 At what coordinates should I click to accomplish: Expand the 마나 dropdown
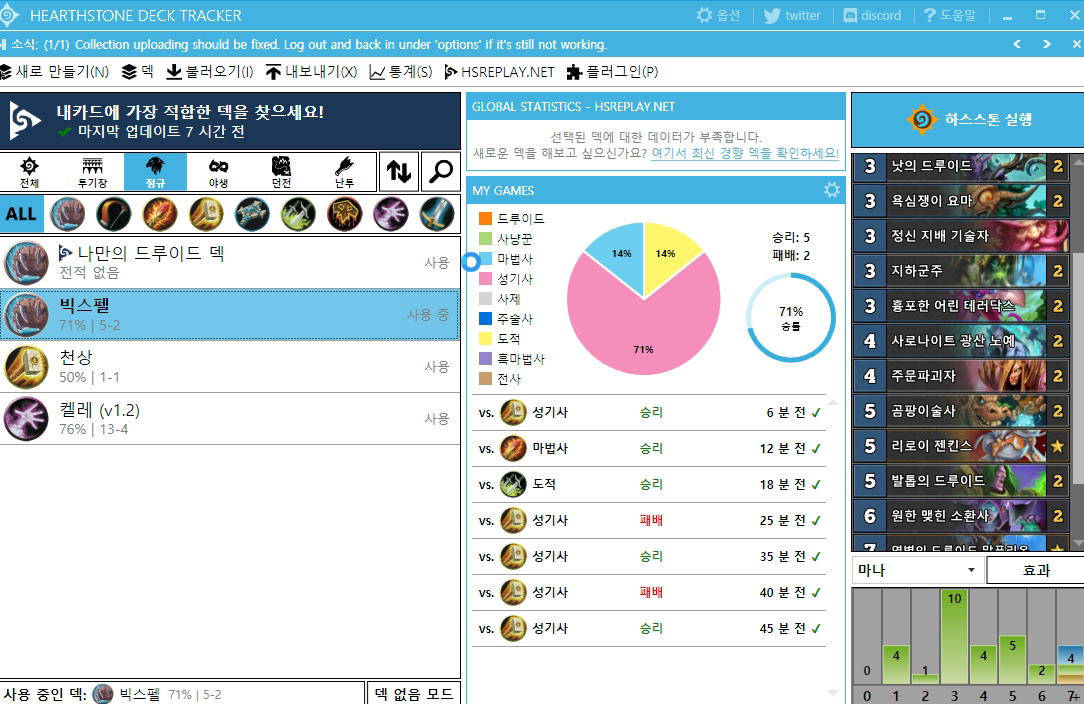916,570
